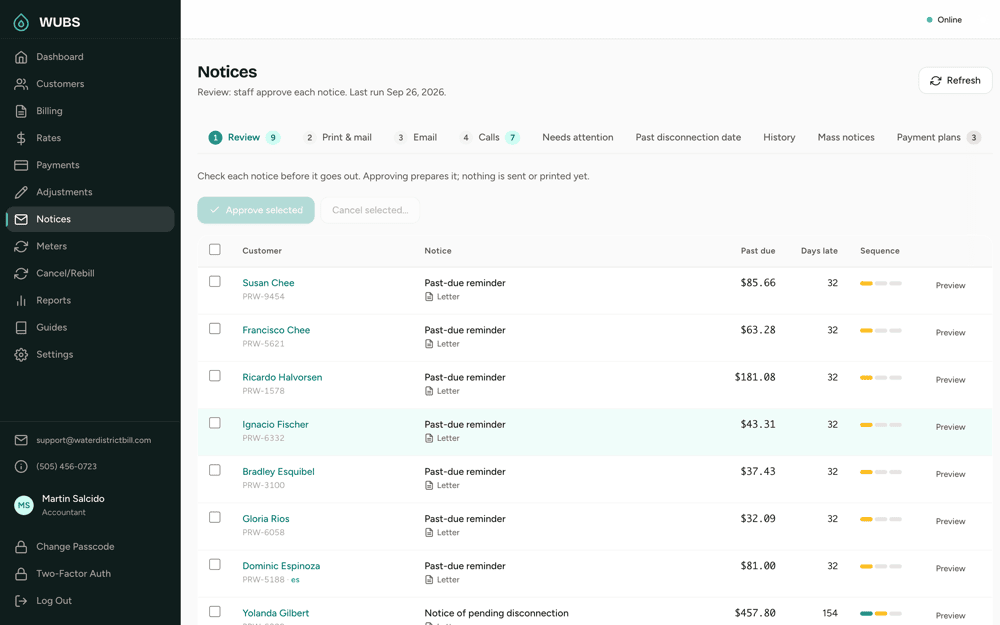1000x625 pixels.
Task: Click the support email envelope icon
Action: [21, 440]
